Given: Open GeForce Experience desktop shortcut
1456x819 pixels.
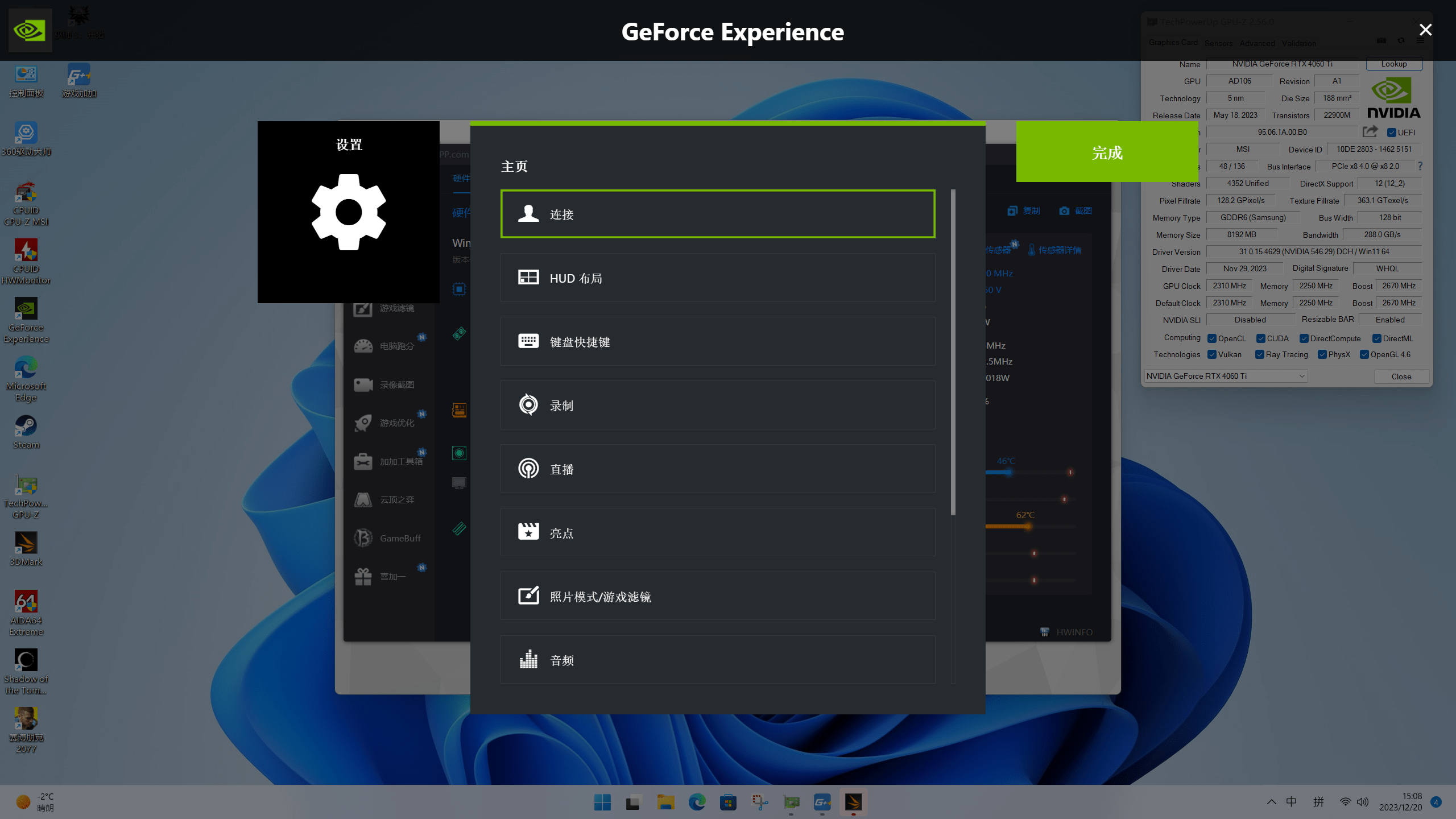Looking at the screenshot, I should point(26,321).
